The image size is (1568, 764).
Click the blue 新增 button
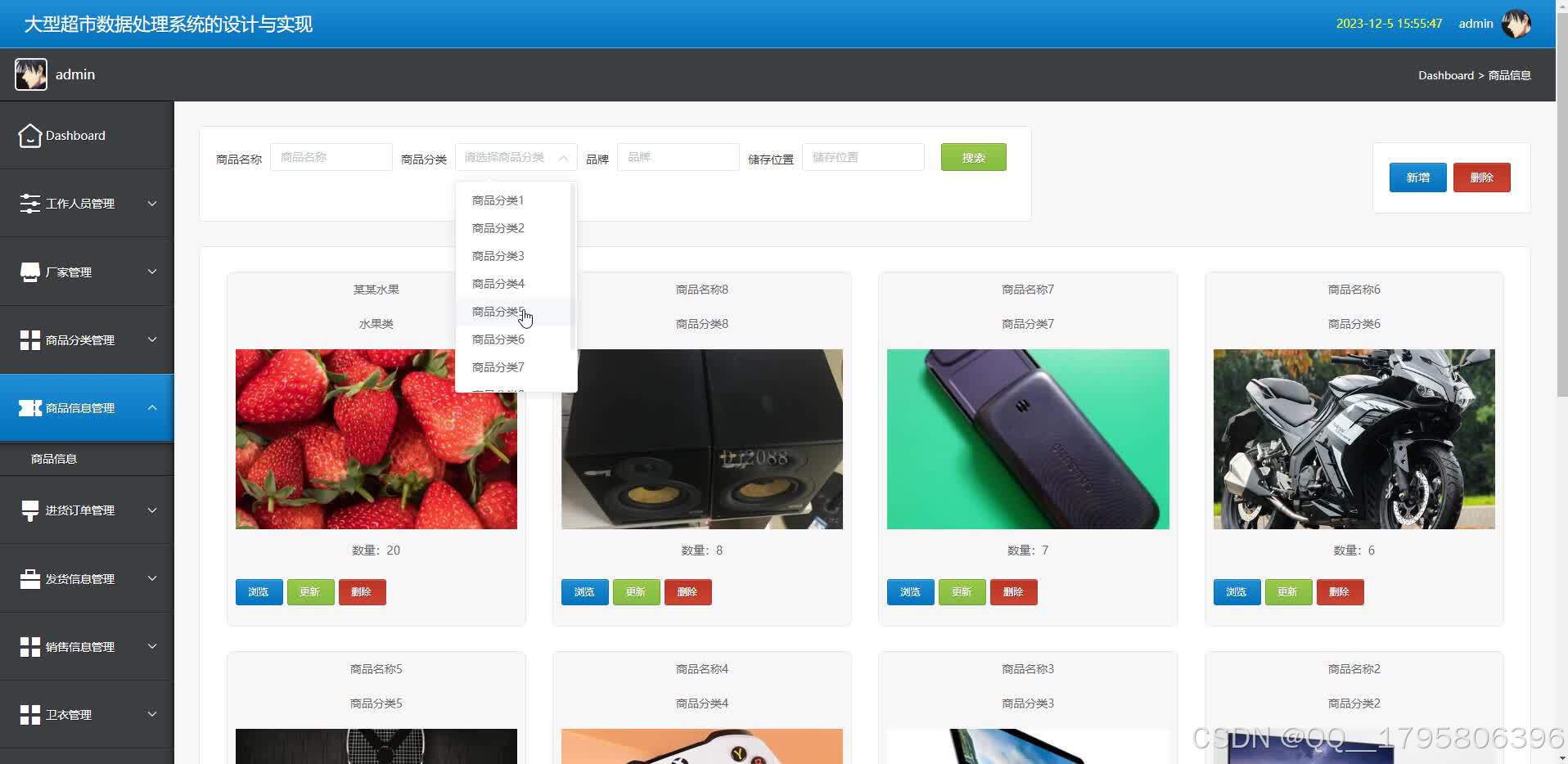(x=1417, y=178)
